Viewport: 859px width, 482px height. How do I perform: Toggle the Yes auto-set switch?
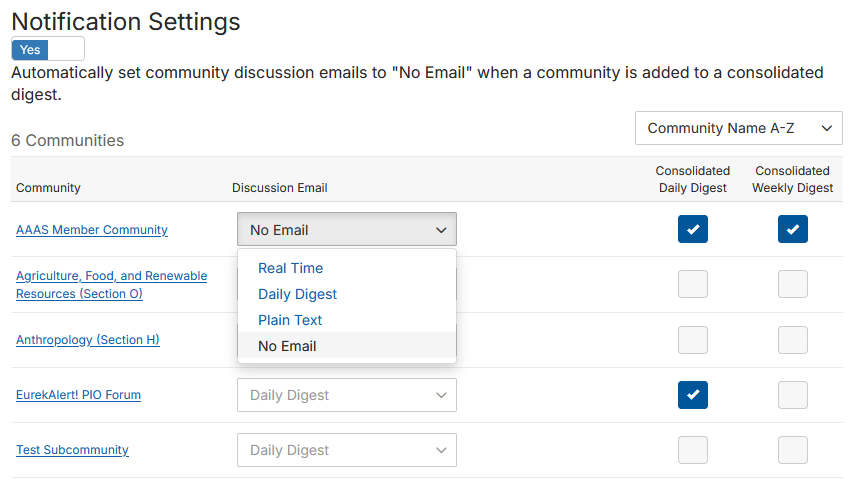pyautogui.click(x=47, y=49)
